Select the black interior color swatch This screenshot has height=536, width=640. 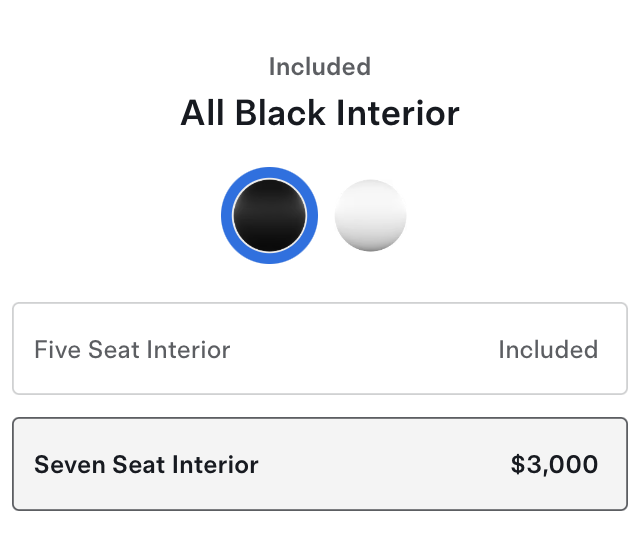pos(269,215)
